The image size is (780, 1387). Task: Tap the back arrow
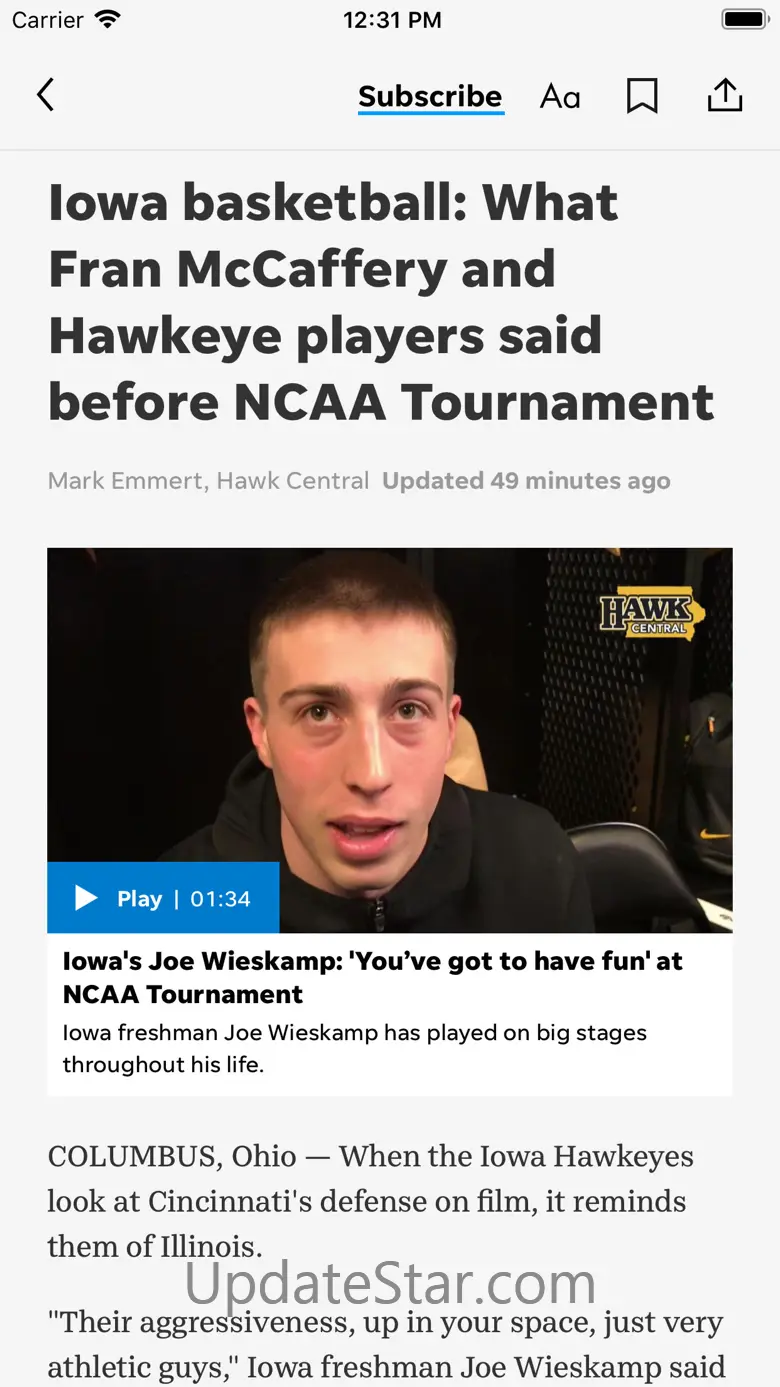[x=45, y=95]
